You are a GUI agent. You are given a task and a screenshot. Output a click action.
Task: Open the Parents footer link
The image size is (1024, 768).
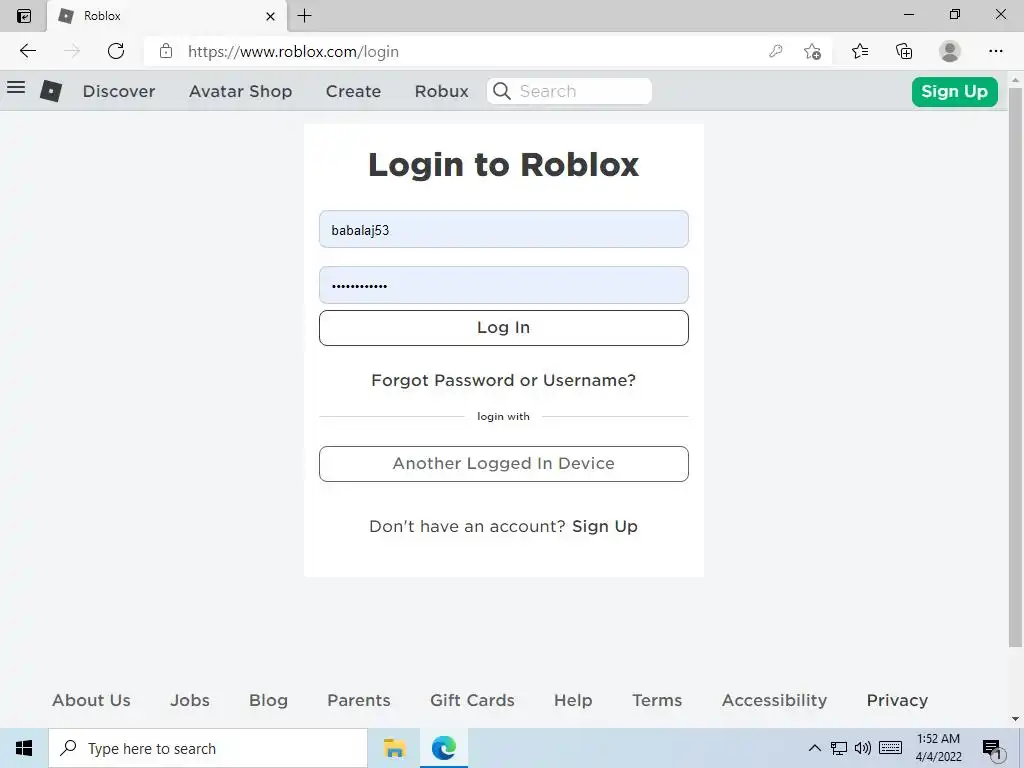tap(359, 700)
